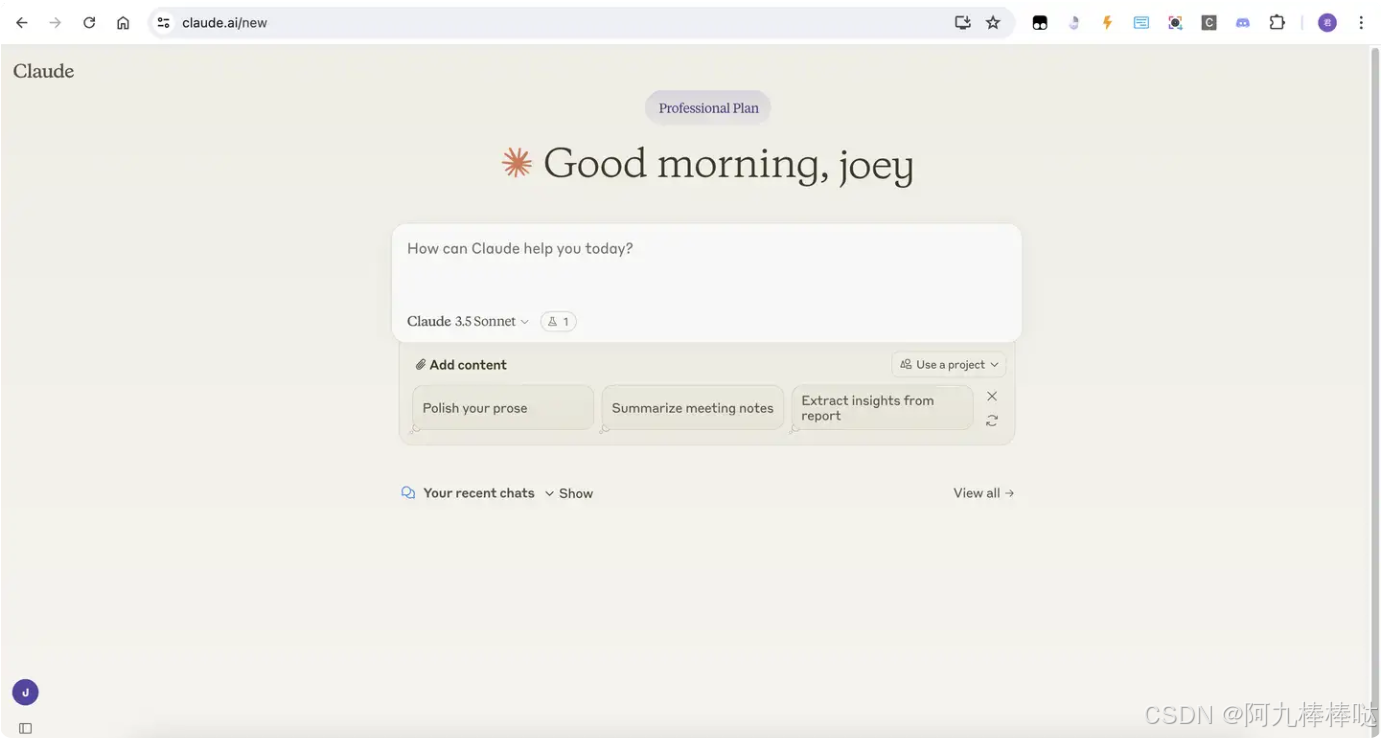1382x738 pixels.
Task: Click the install app icon in address bar
Action: point(963,22)
